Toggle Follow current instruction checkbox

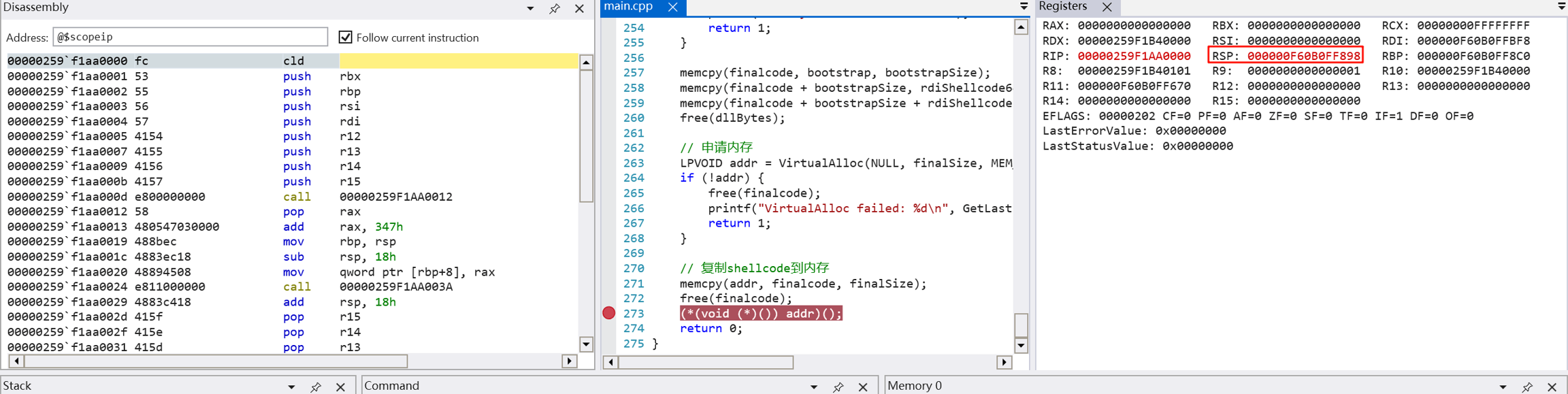[346, 37]
